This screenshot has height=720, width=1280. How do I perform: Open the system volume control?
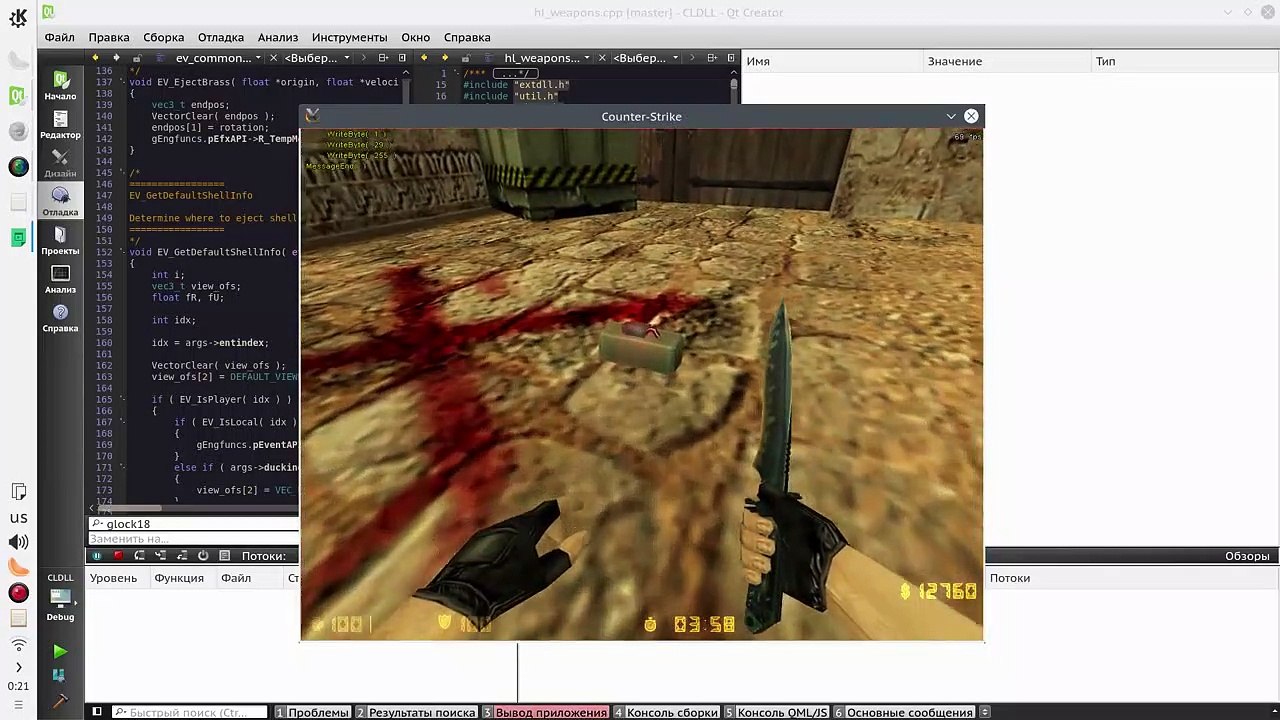[18, 542]
